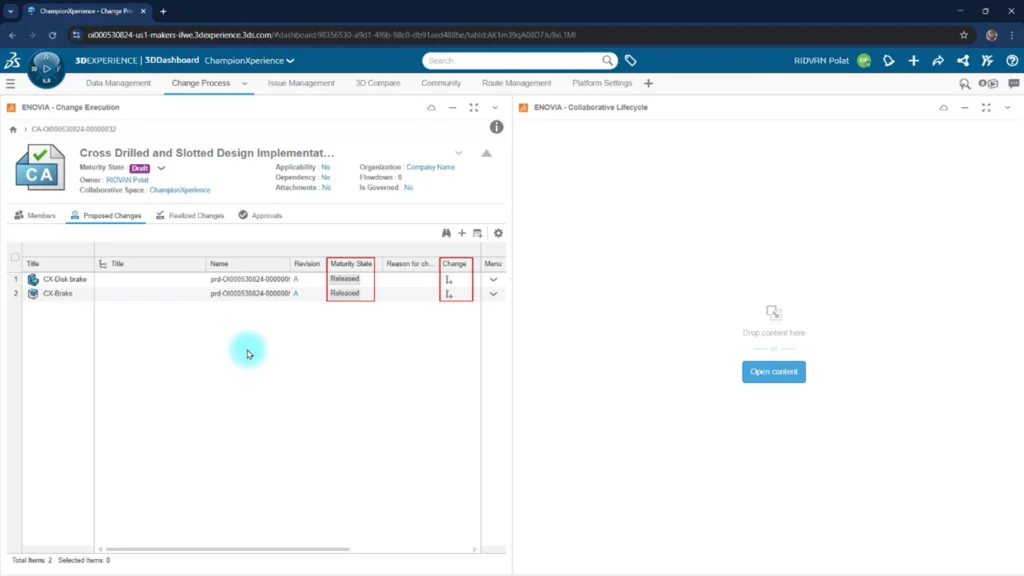Screen dimensions: 1024x576
Task: Open Menu chevron for CX-Disk brake row
Action: [x=493, y=280]
